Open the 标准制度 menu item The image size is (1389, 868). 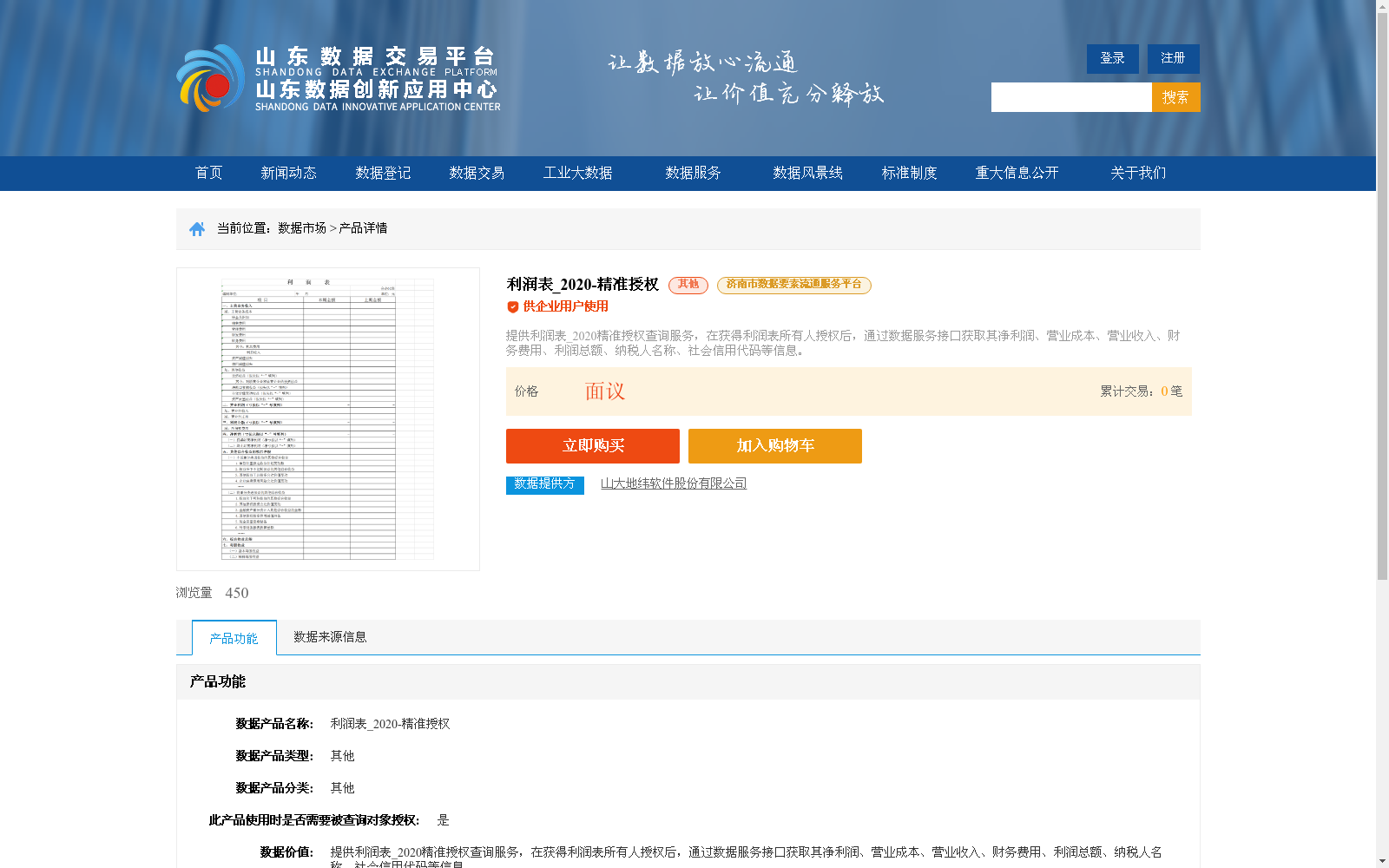pos(909,174)
